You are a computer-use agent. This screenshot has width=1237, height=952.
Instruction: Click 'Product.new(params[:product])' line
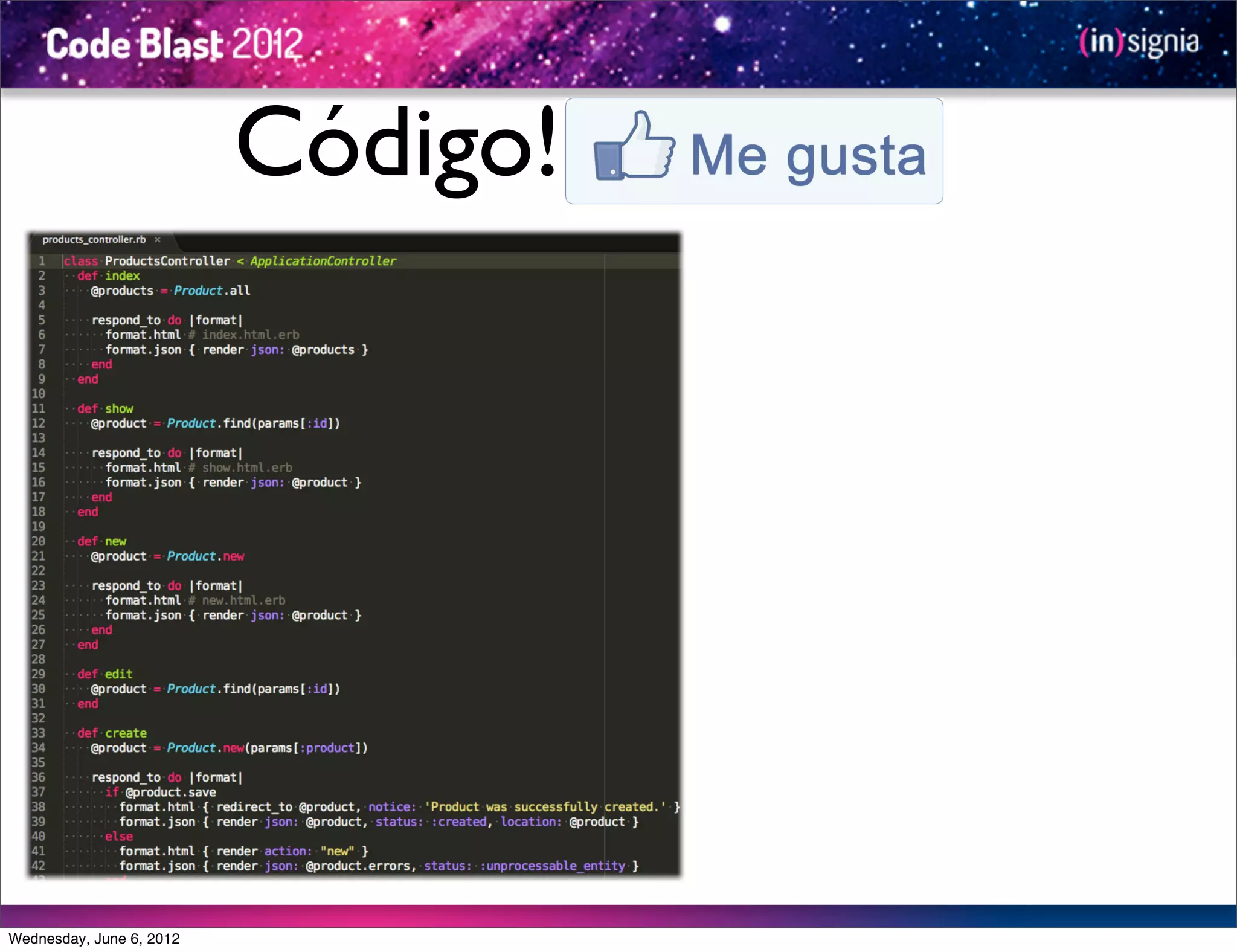click(x=230, y=748)
